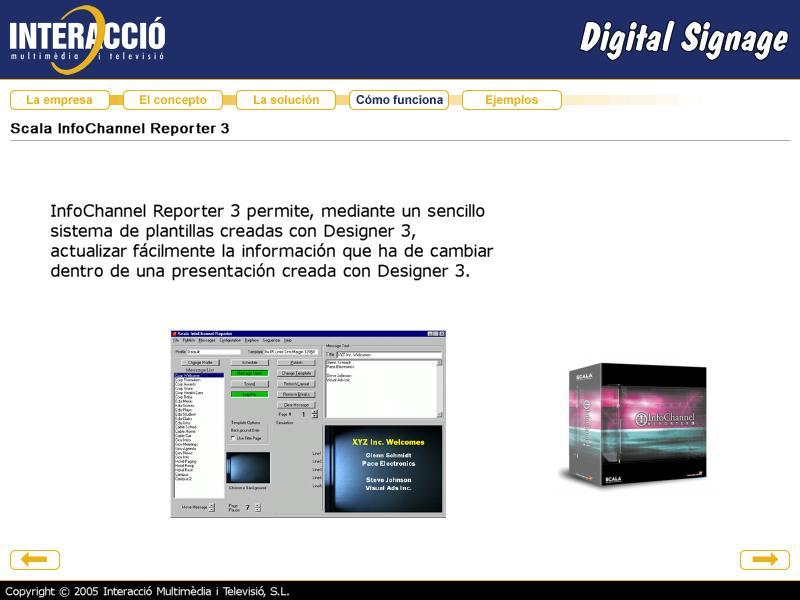The height and width of the screenshot is (600, 800).
Task: Open the Ejemplos tab
Action: (x=511, y=100)
